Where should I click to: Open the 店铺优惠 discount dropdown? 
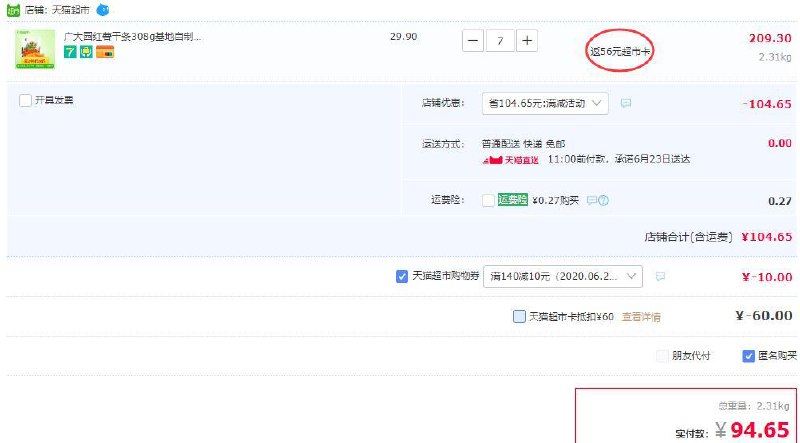[x=545, y=103]
